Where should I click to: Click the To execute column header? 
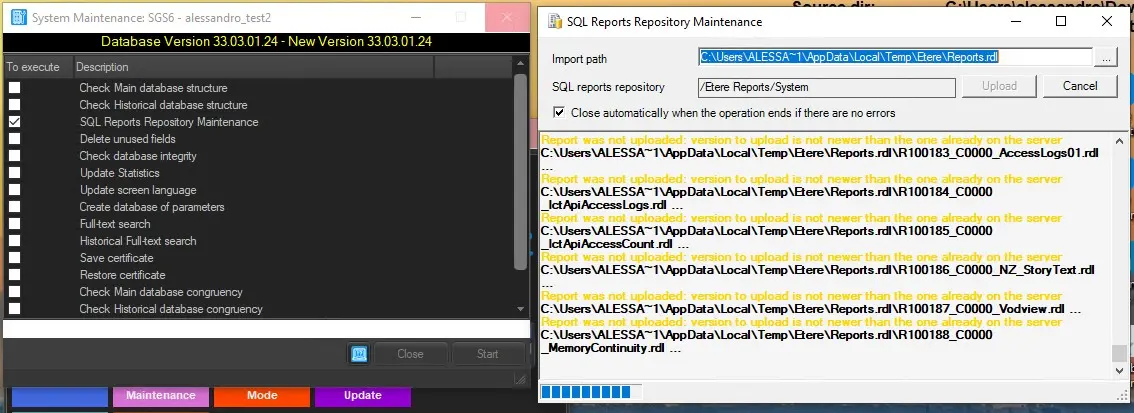pyautogui.click(x=36, y=67)
